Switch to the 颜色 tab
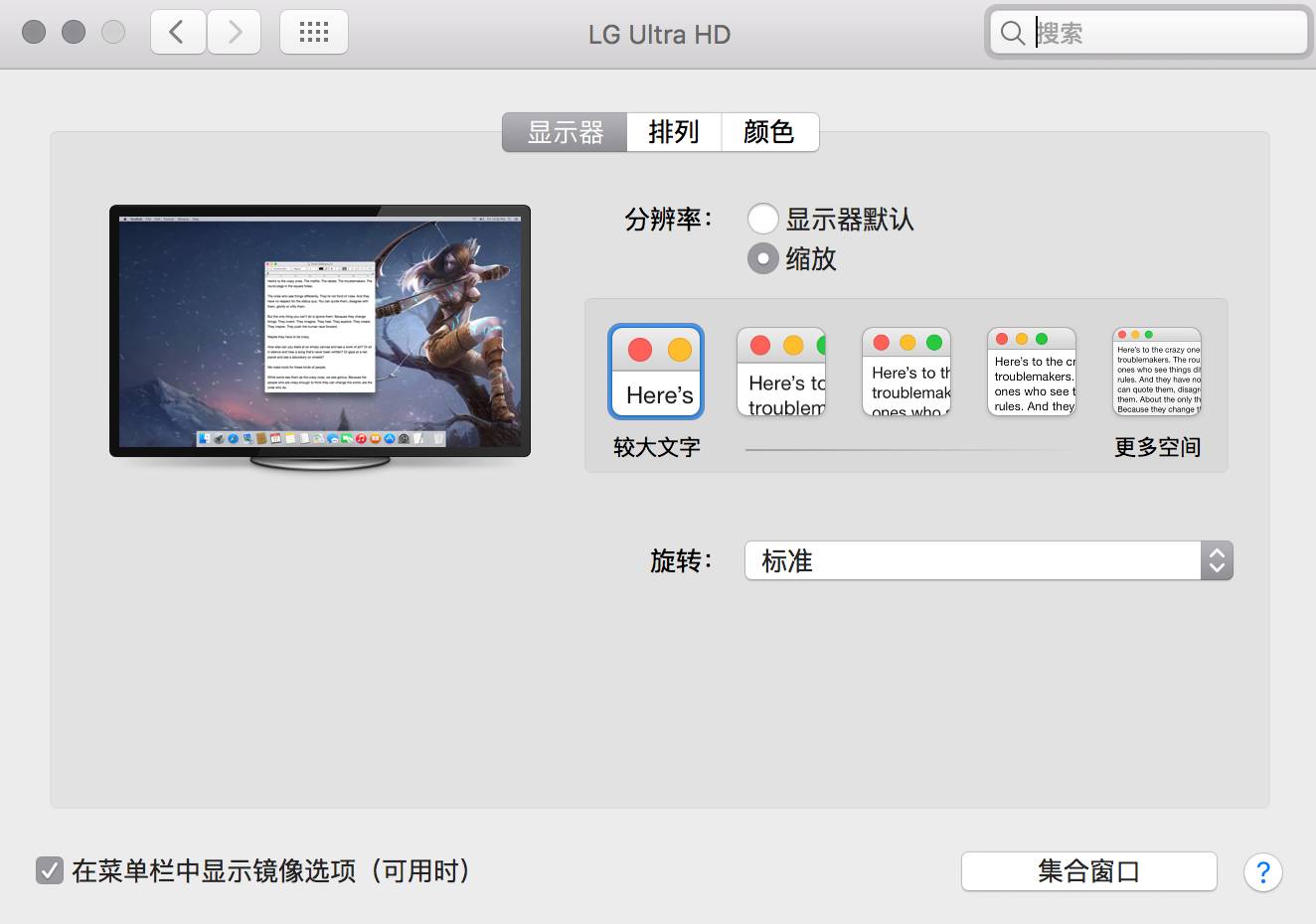The image size is (1316, 924). click(769, 132)
